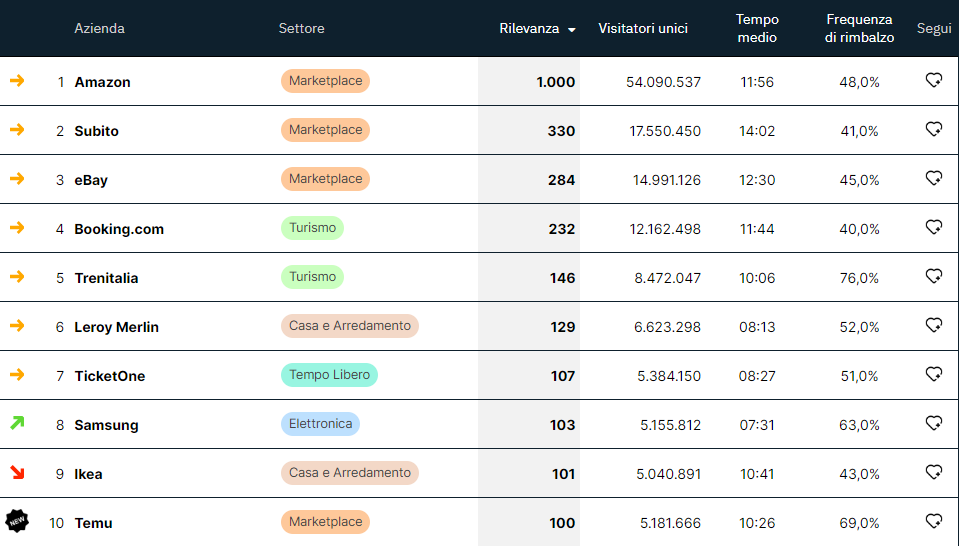Toggle the follow heart for Subito
The height and width of the screenshot is (546, 960).
pyautogui.click(x=934, y=130)
